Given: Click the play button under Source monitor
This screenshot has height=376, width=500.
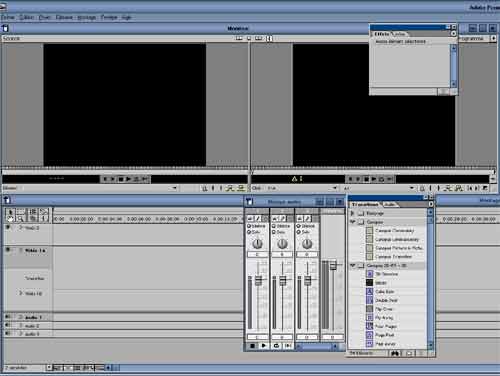Looking at the screenshot, I should pos(128,179).
